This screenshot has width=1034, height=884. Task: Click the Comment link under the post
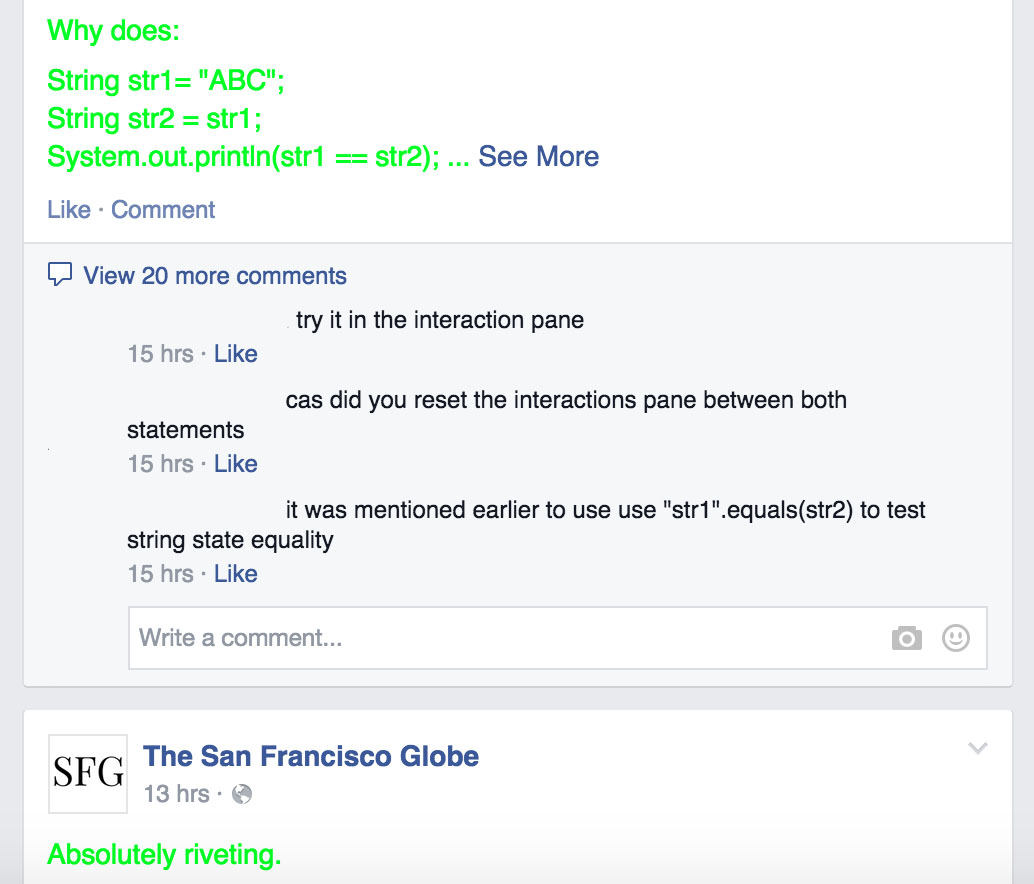click(x=163, y=210)
